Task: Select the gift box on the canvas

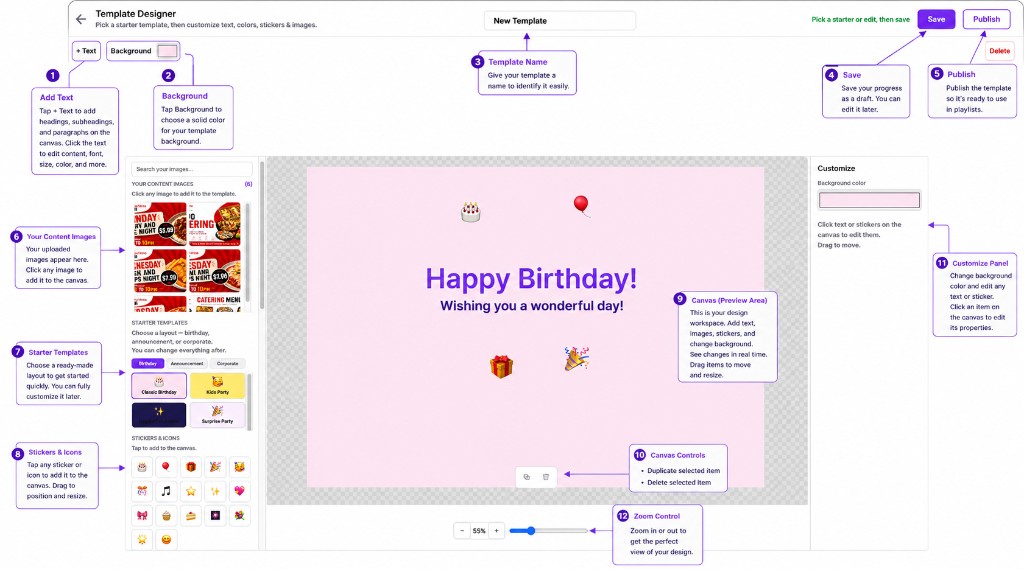Action: pyautogui.click(x=502, y=366)
